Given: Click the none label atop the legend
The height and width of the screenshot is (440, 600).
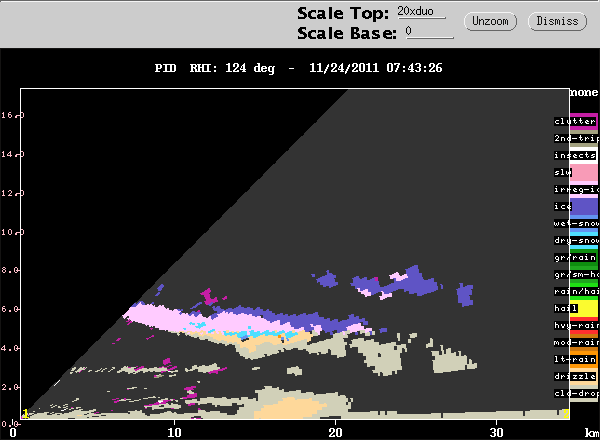Looking at the screenshot, I should 584,93.
